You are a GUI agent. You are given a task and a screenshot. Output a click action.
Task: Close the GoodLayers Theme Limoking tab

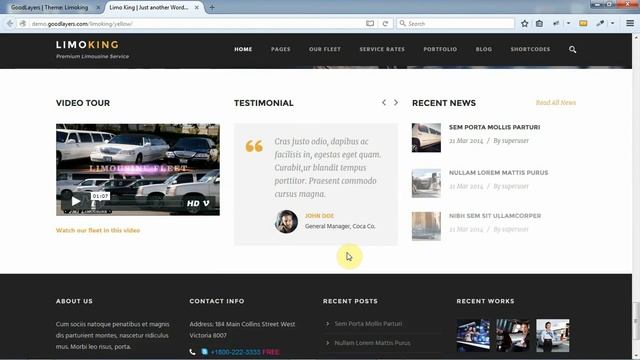coord(98,7)
